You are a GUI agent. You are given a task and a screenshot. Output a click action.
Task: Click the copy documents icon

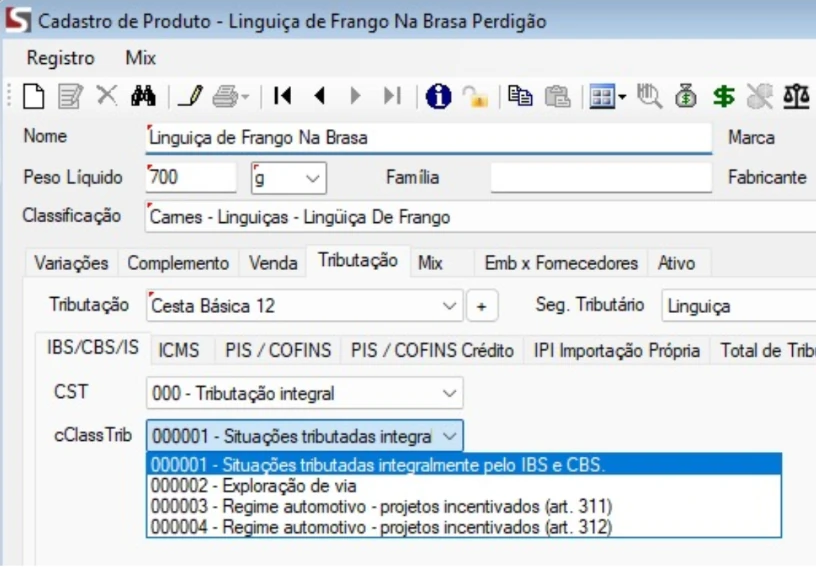point(520,97)
